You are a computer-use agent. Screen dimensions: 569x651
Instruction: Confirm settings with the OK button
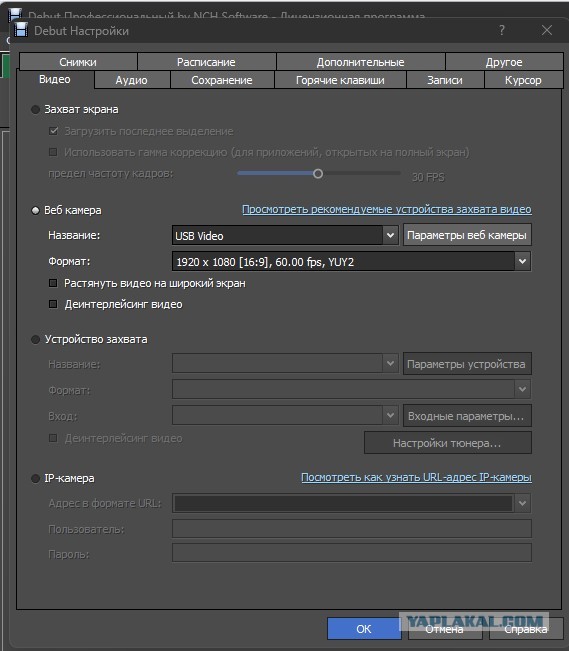coord(364,629)
